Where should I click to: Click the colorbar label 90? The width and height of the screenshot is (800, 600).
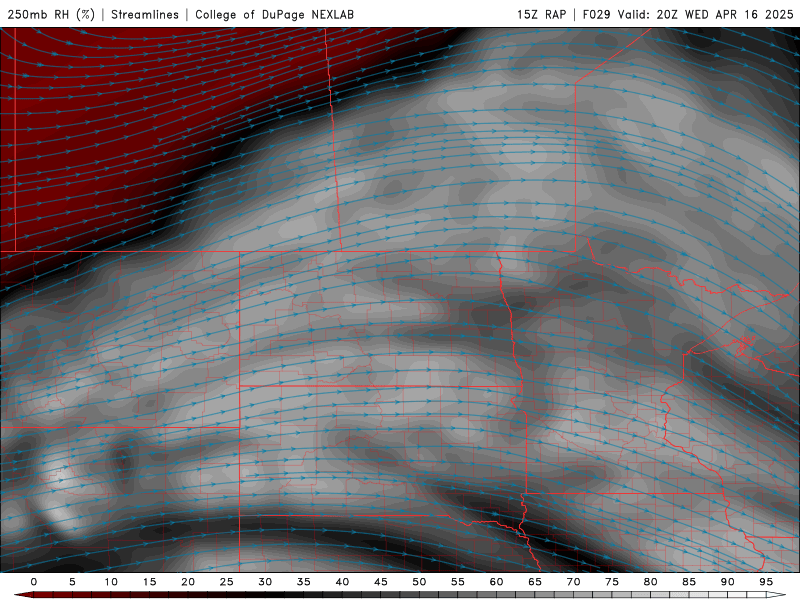pyautogui.click(x=728, y=582)
